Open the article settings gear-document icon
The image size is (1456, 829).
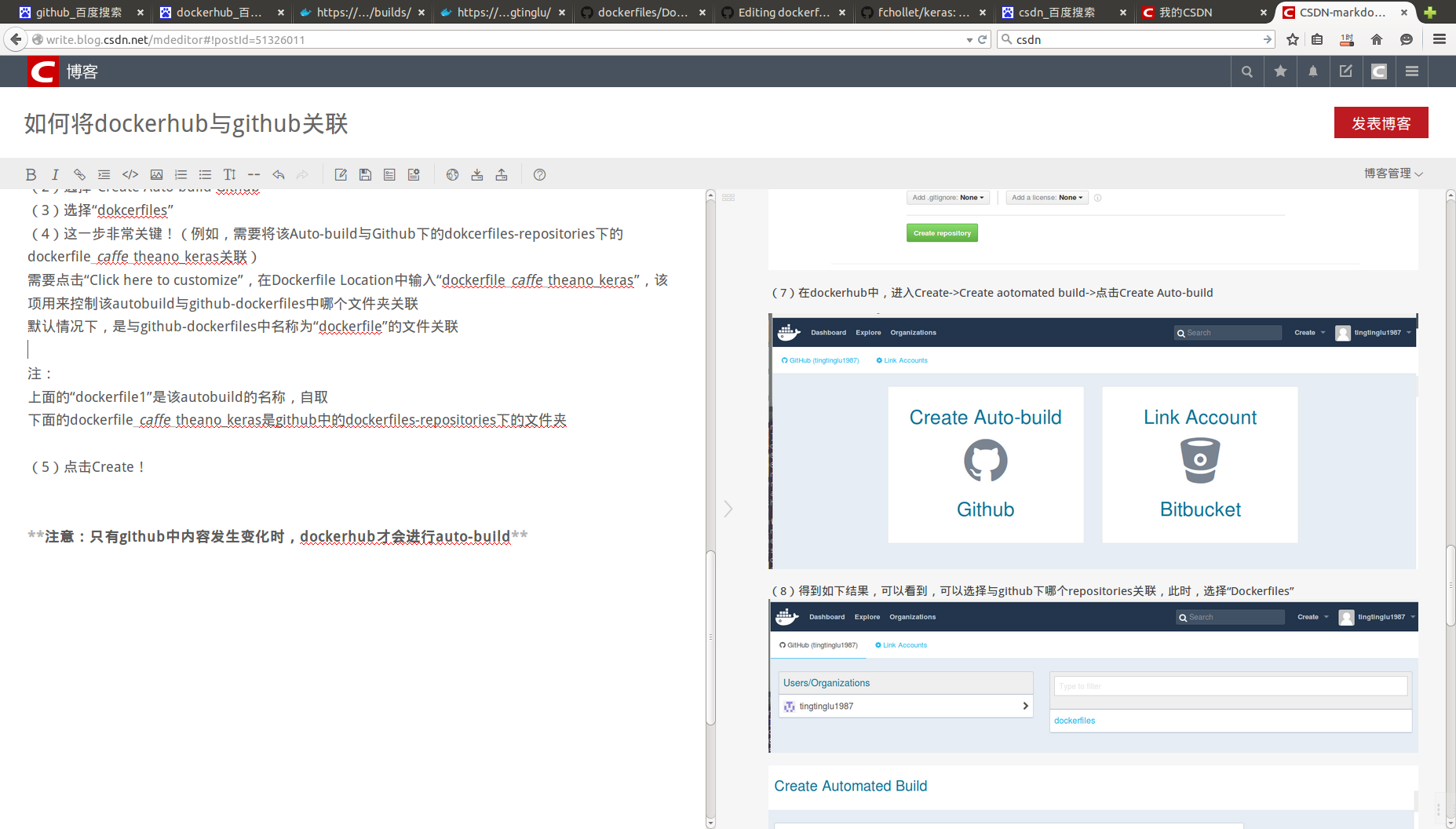(x=414, y=174)
